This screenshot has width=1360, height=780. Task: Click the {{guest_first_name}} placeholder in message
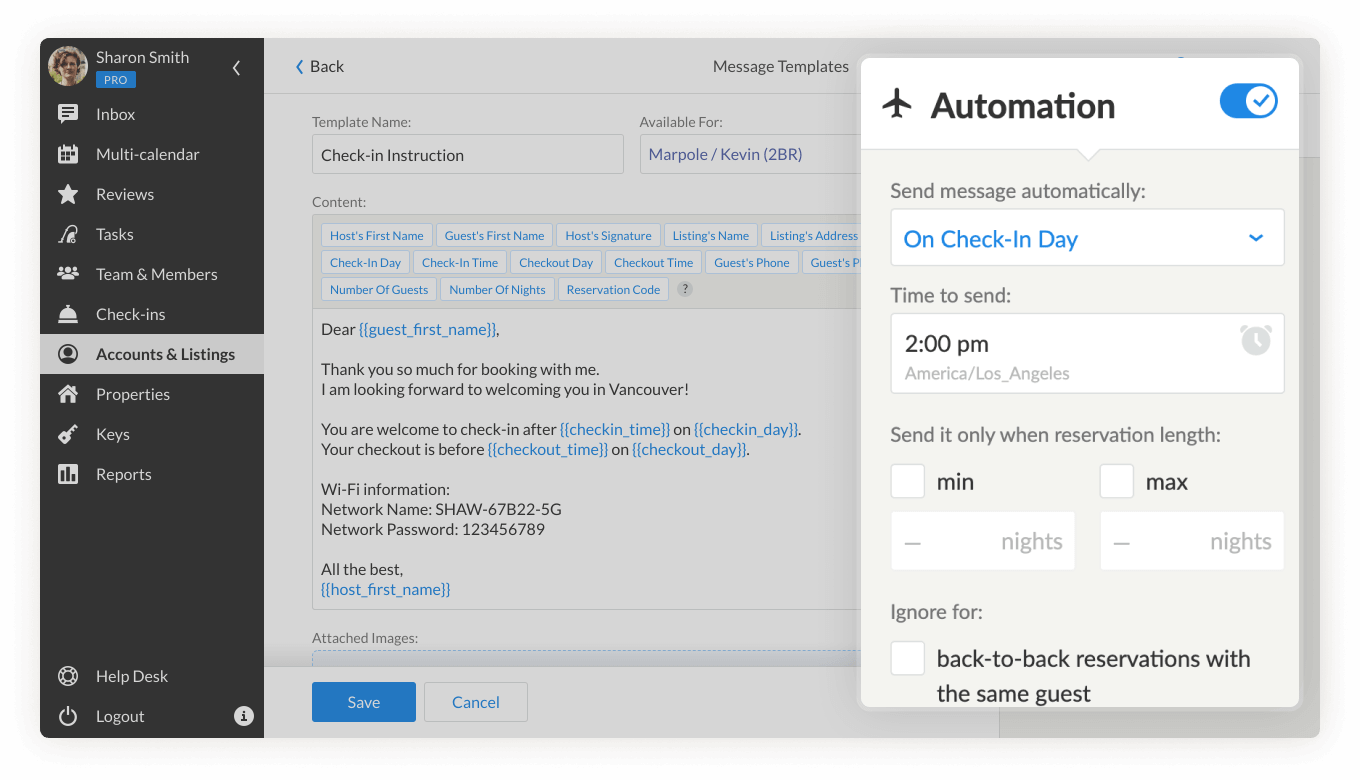[427, 329]
